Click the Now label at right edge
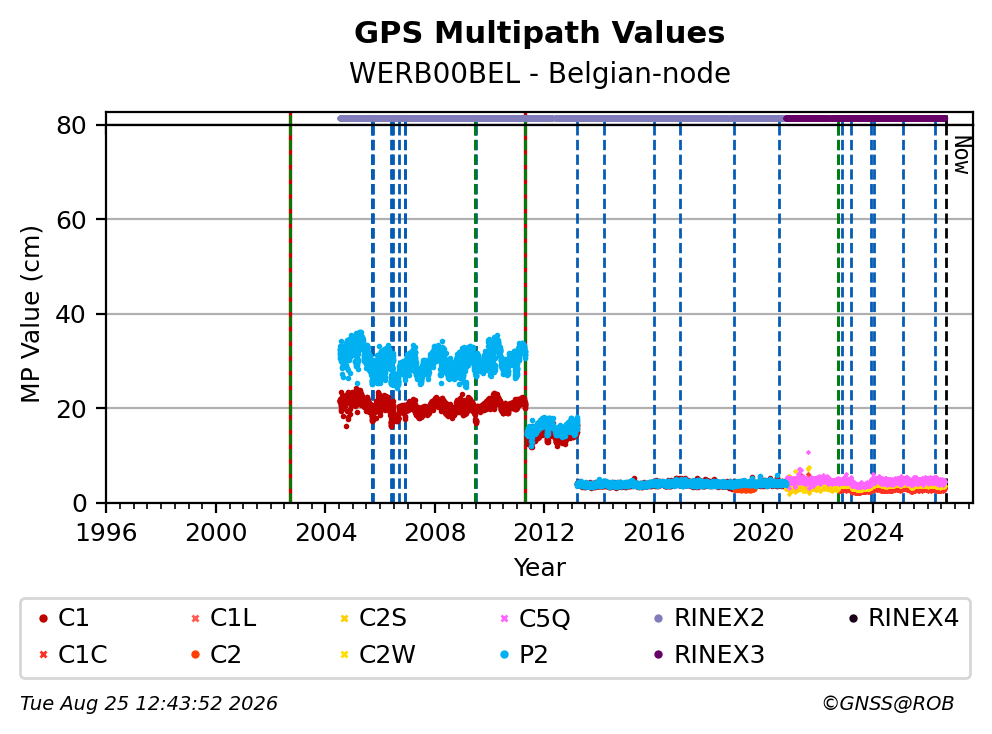Screen dimensions: 992x734 pyautogui.click(x=962, y=155)
